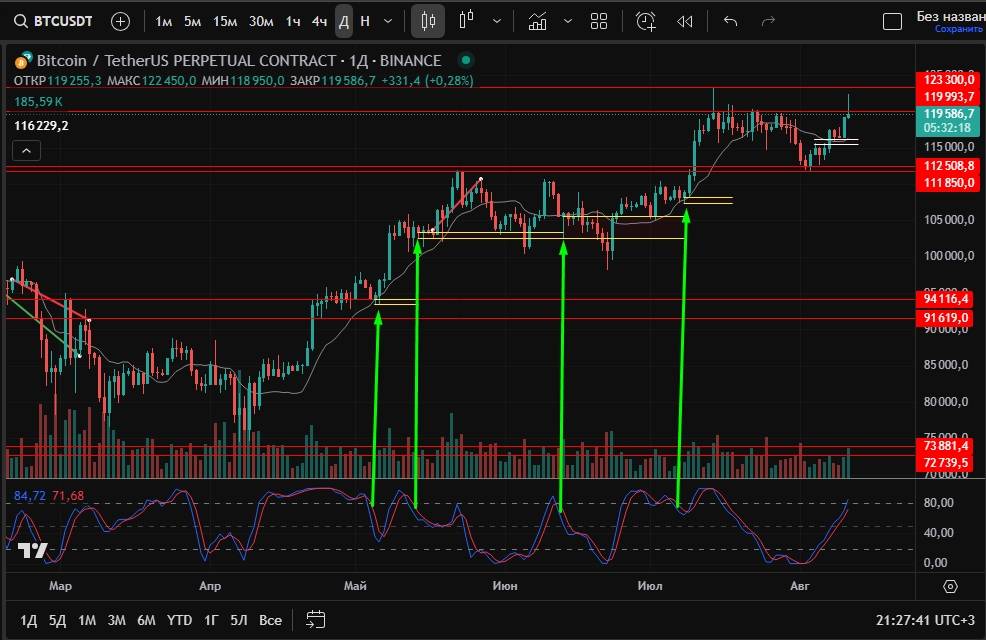Click the 21:27:41 UTC+3 timezone button
The height and width of the screenshot is (640, 986).
[x=926, y=620]
